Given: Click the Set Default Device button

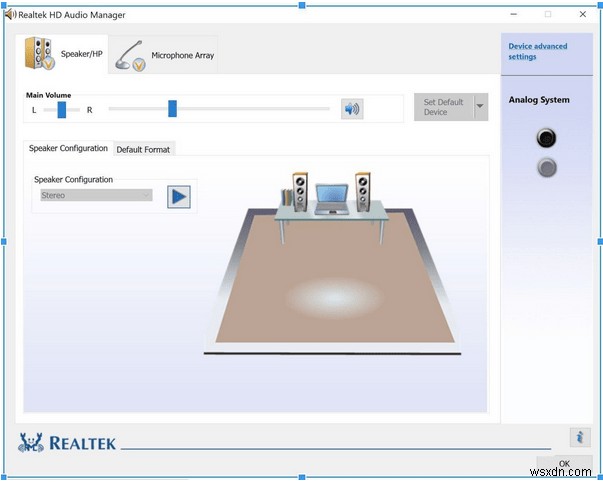Looking at the screenshot, I should pos(443,107).
